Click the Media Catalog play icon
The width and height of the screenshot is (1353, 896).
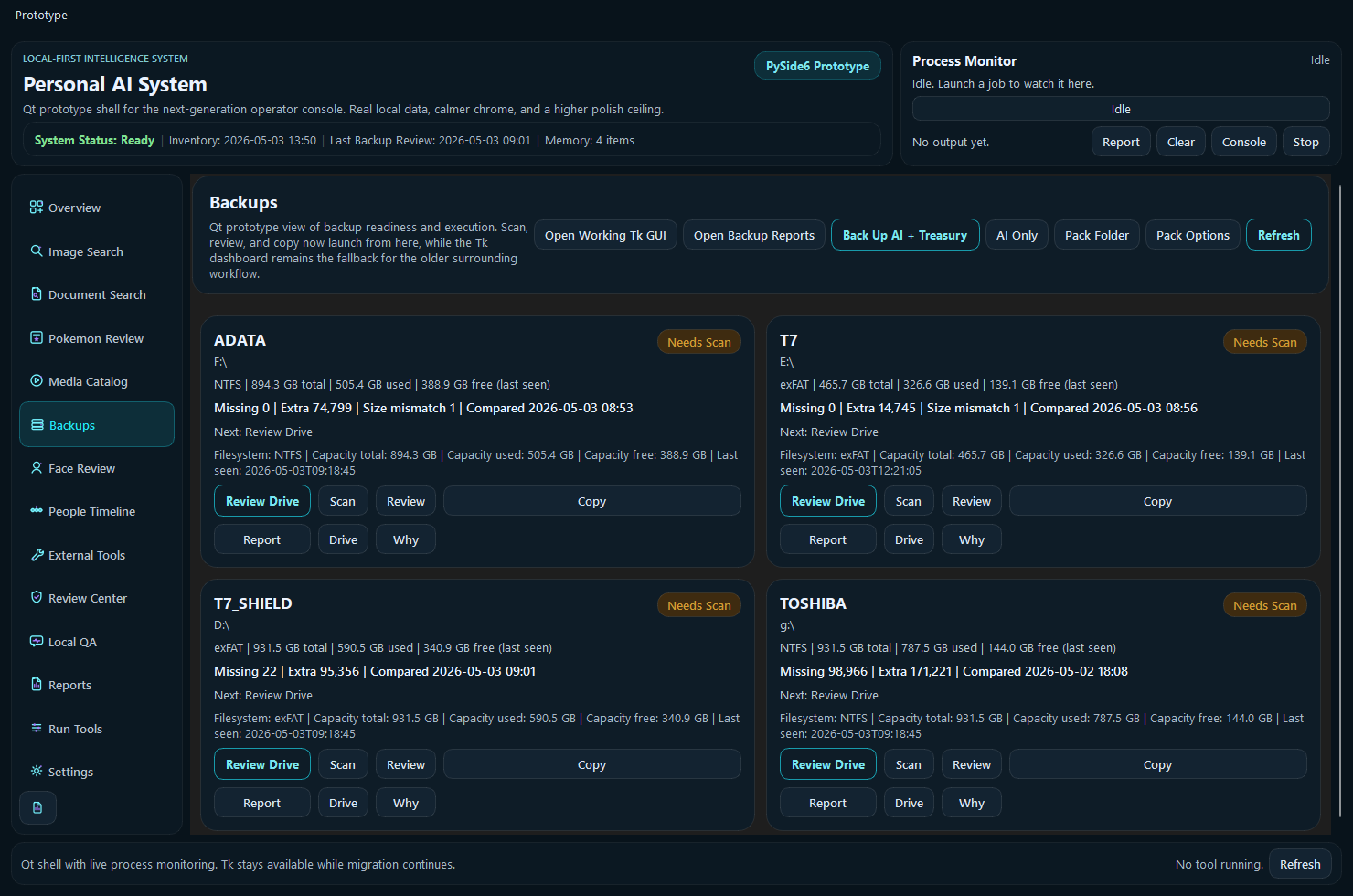[37, 381]
